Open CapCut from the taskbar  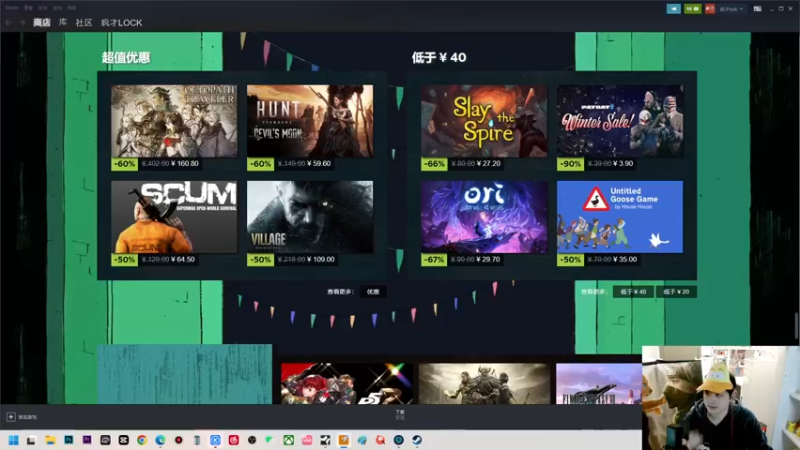click(x=123, y=440)
